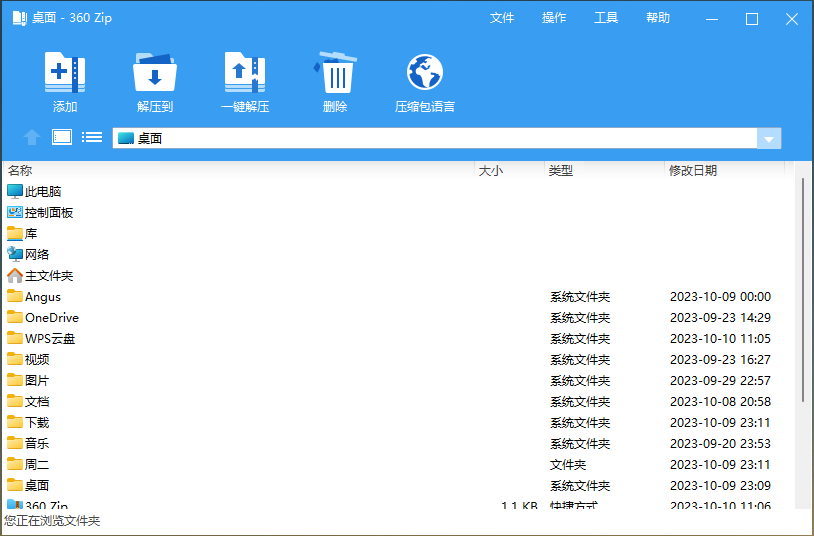Click the 下载 folder icon
This screenshot has height=536, width=814.
15,422
